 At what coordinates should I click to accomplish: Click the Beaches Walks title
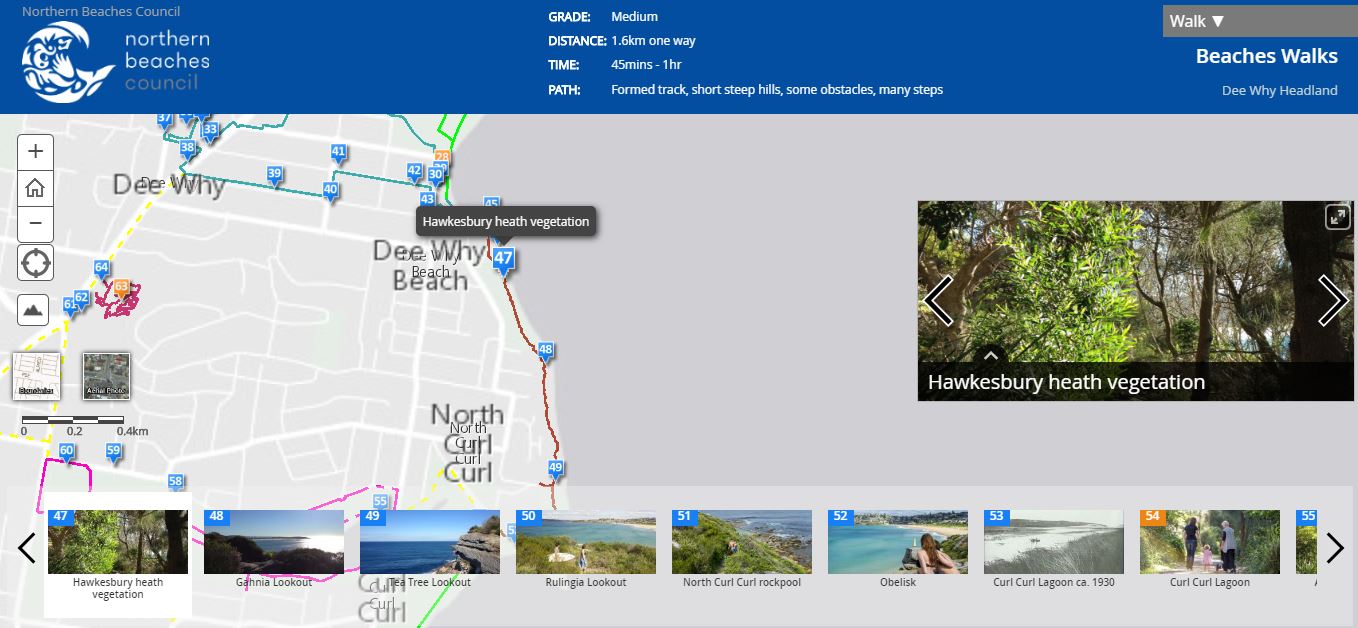point(1266,56)
